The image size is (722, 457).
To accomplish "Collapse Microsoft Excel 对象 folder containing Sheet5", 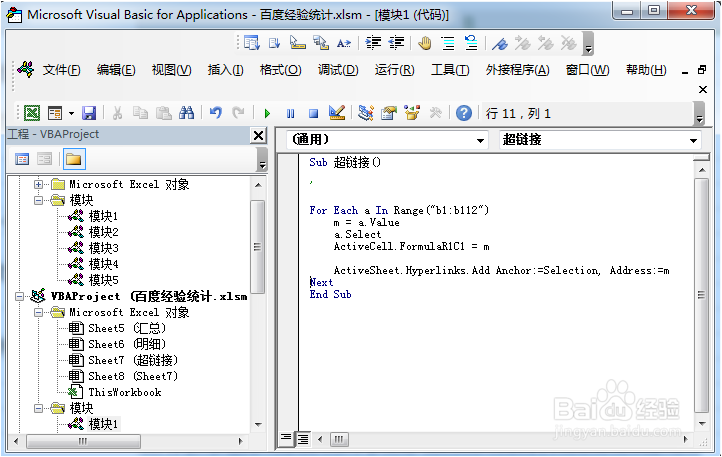I will tap(39, 312).
